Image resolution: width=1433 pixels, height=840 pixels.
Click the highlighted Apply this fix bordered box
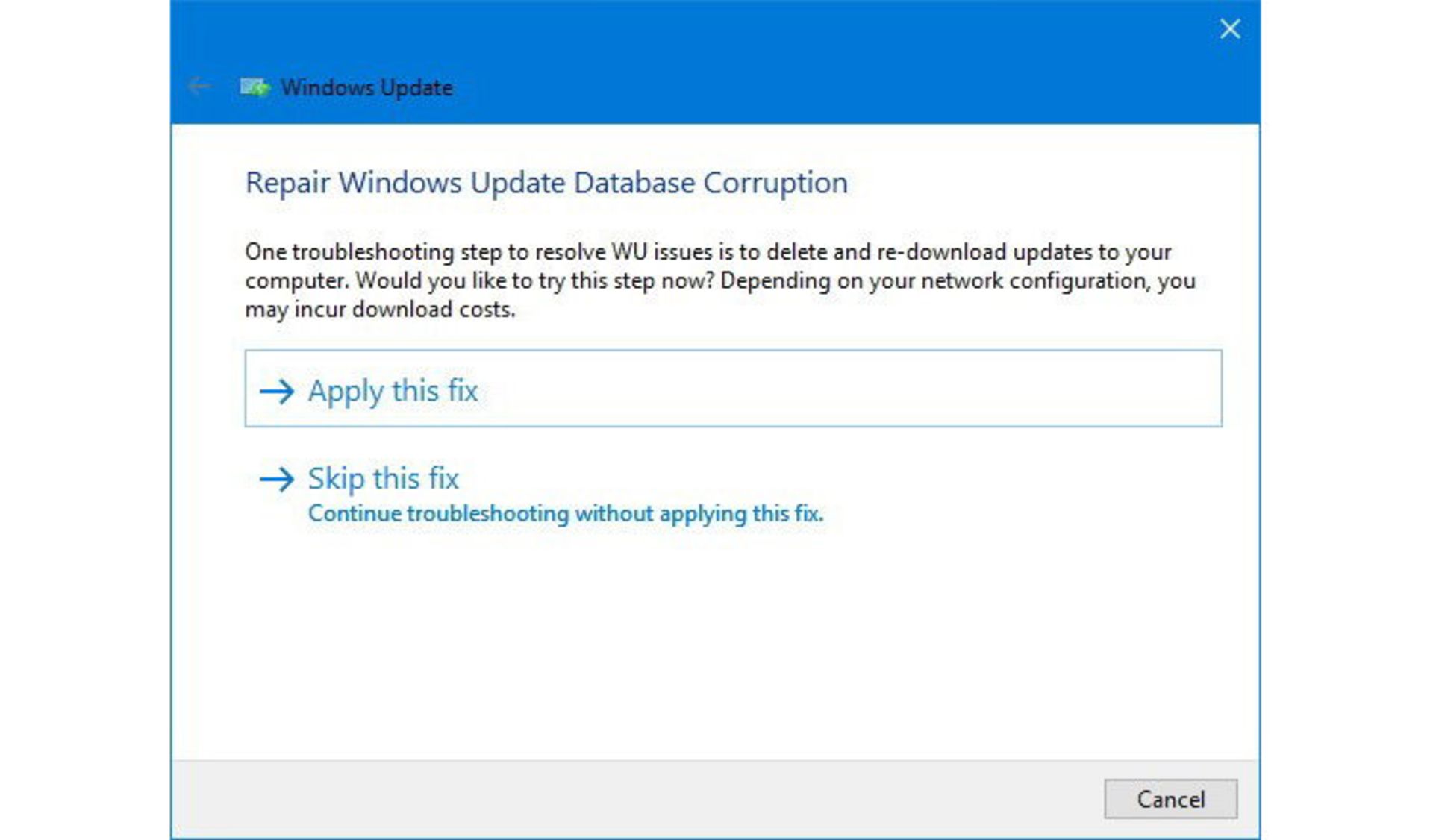coord(733,389)
